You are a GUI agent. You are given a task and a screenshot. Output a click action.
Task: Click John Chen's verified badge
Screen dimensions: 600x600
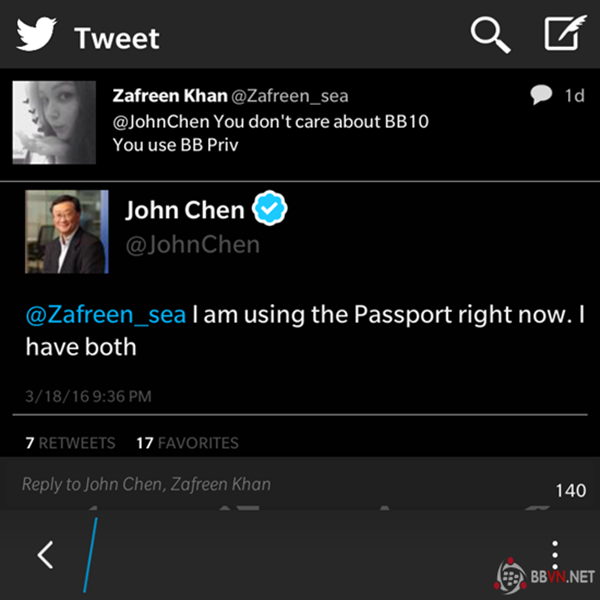click(x=269, y=208)
